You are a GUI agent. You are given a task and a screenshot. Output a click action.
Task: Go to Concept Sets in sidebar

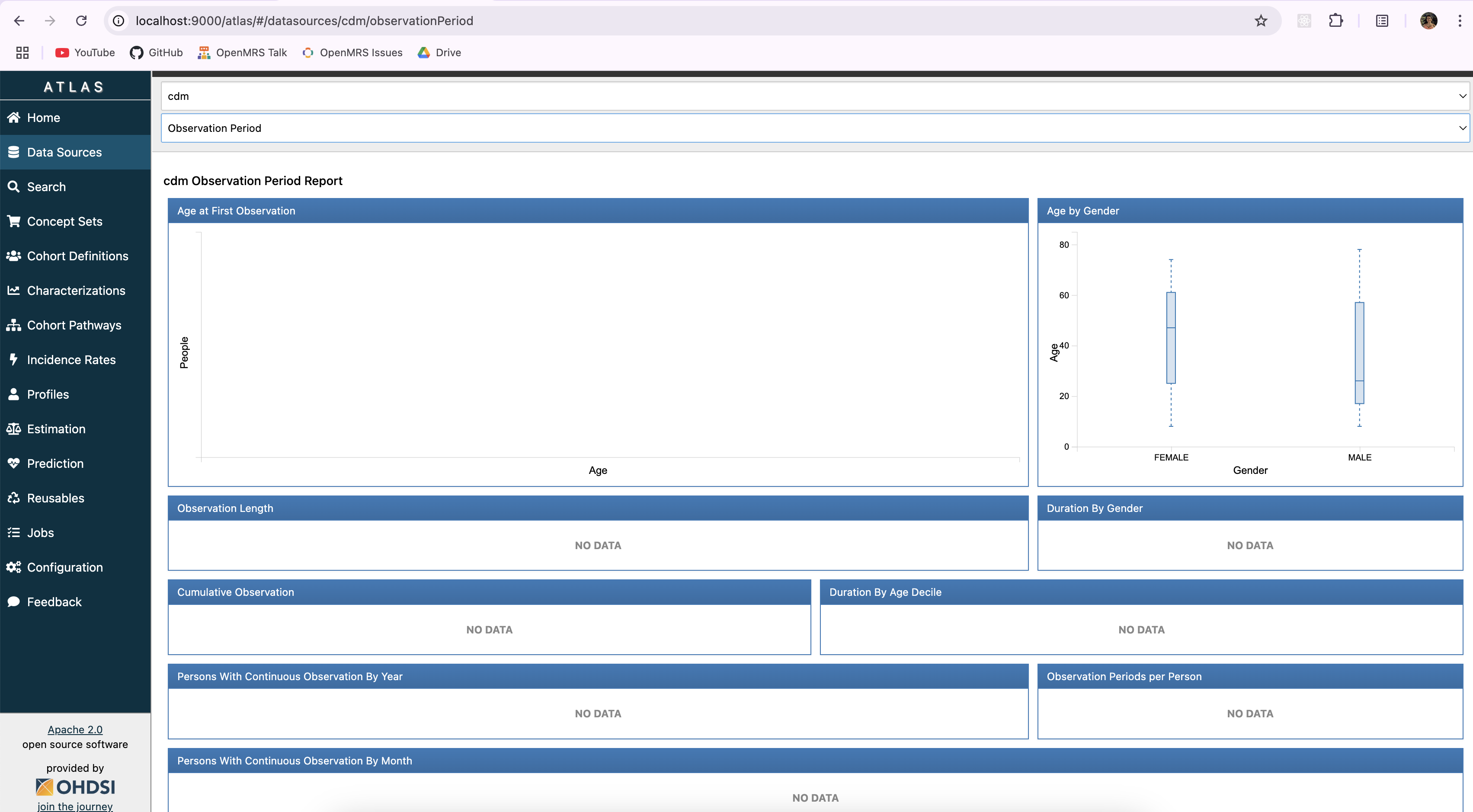click(76, 221)
